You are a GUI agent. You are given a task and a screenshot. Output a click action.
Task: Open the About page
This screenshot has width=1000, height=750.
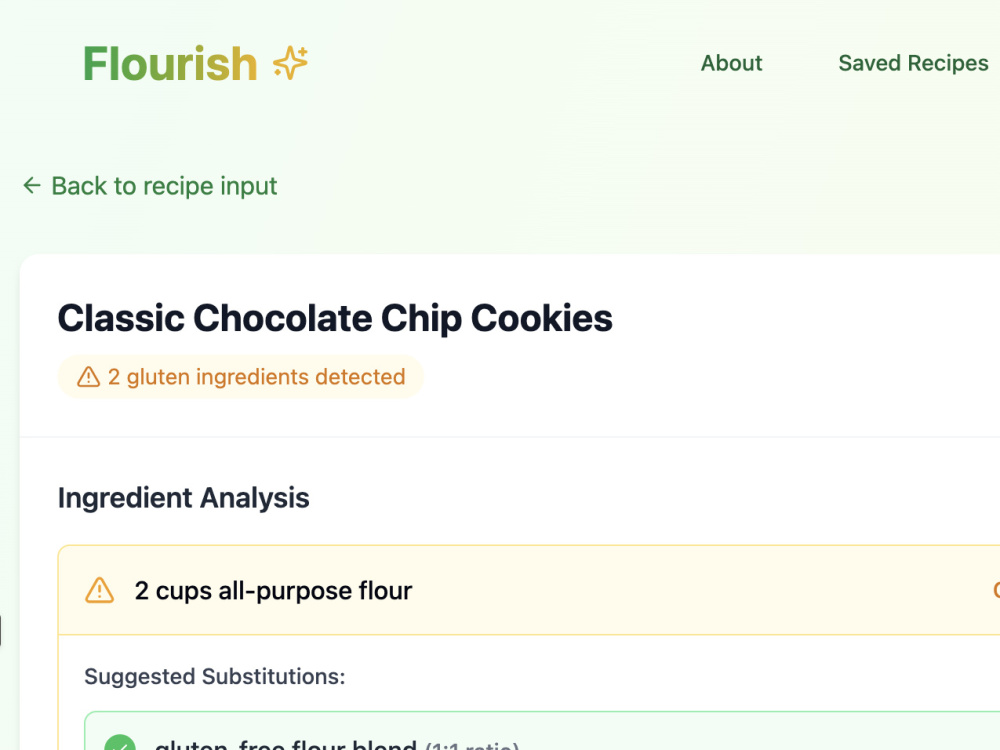click(x=731, y=63)
